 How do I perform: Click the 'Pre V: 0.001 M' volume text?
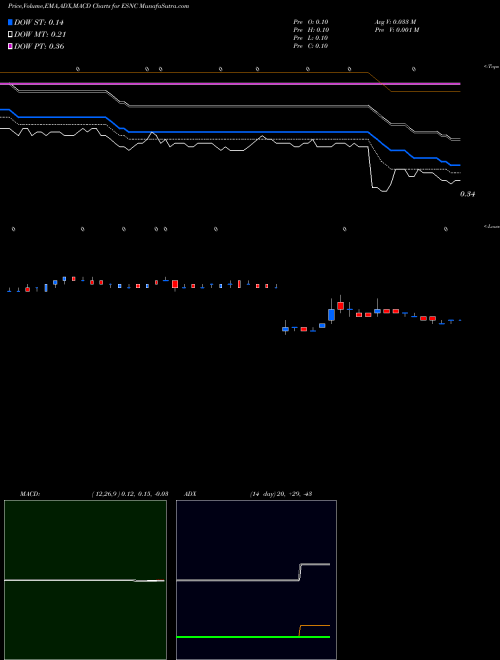coord(397,30)
